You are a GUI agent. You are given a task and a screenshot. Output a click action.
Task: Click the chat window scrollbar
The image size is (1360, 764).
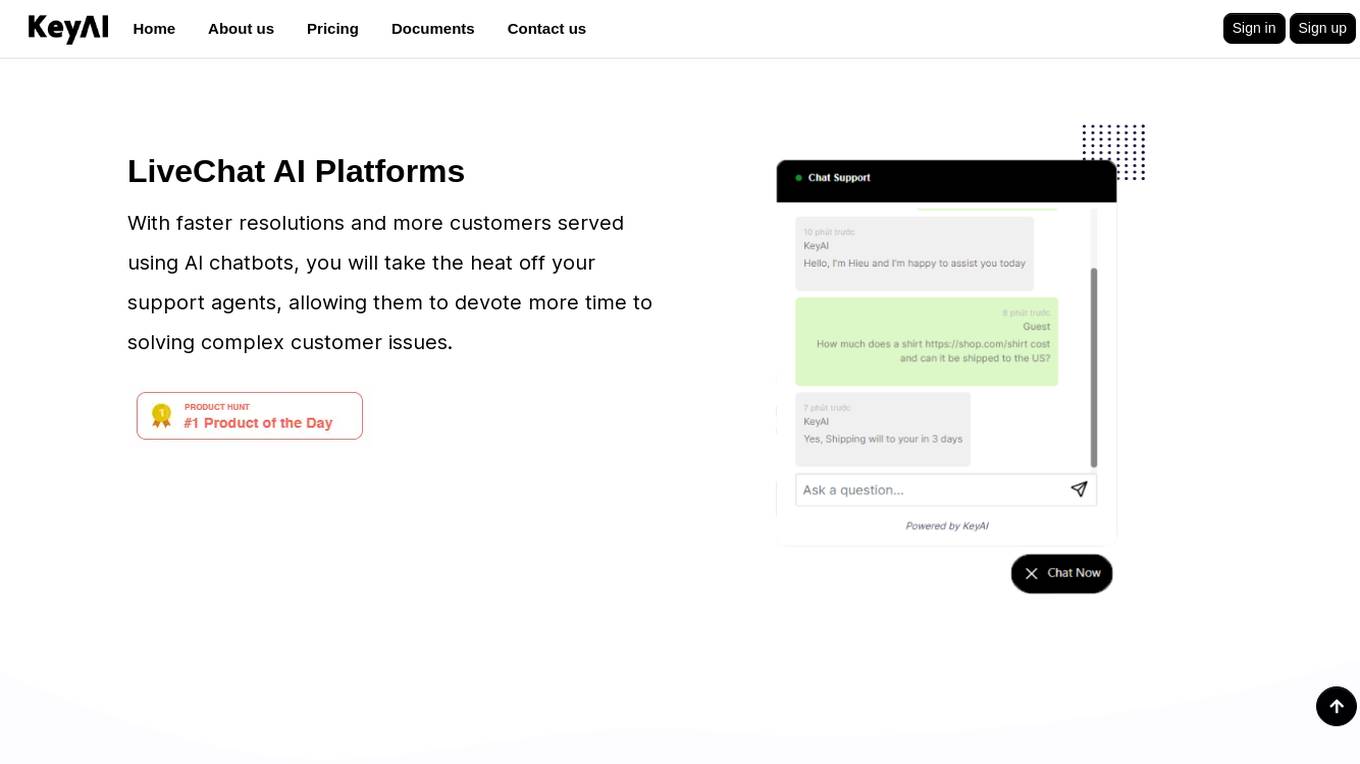(x=1094, y=367)
